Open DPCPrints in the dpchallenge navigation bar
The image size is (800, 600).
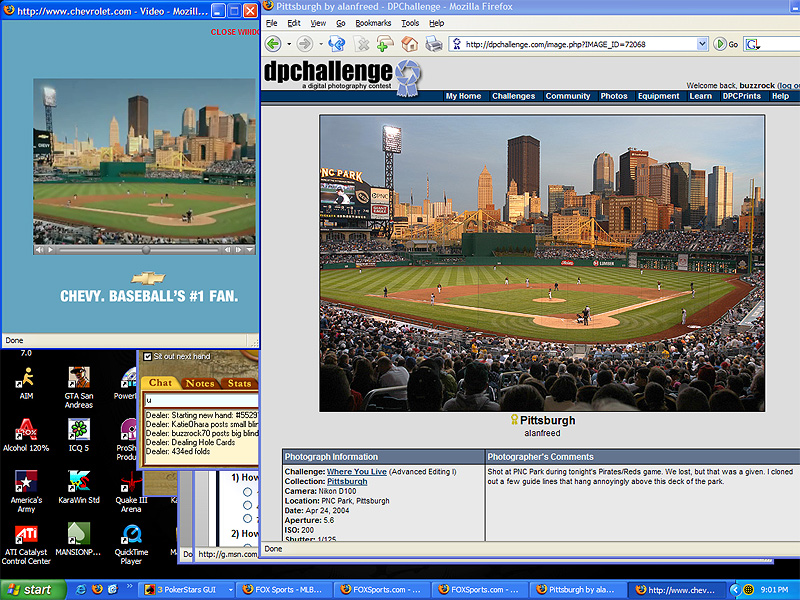(741, 96)
